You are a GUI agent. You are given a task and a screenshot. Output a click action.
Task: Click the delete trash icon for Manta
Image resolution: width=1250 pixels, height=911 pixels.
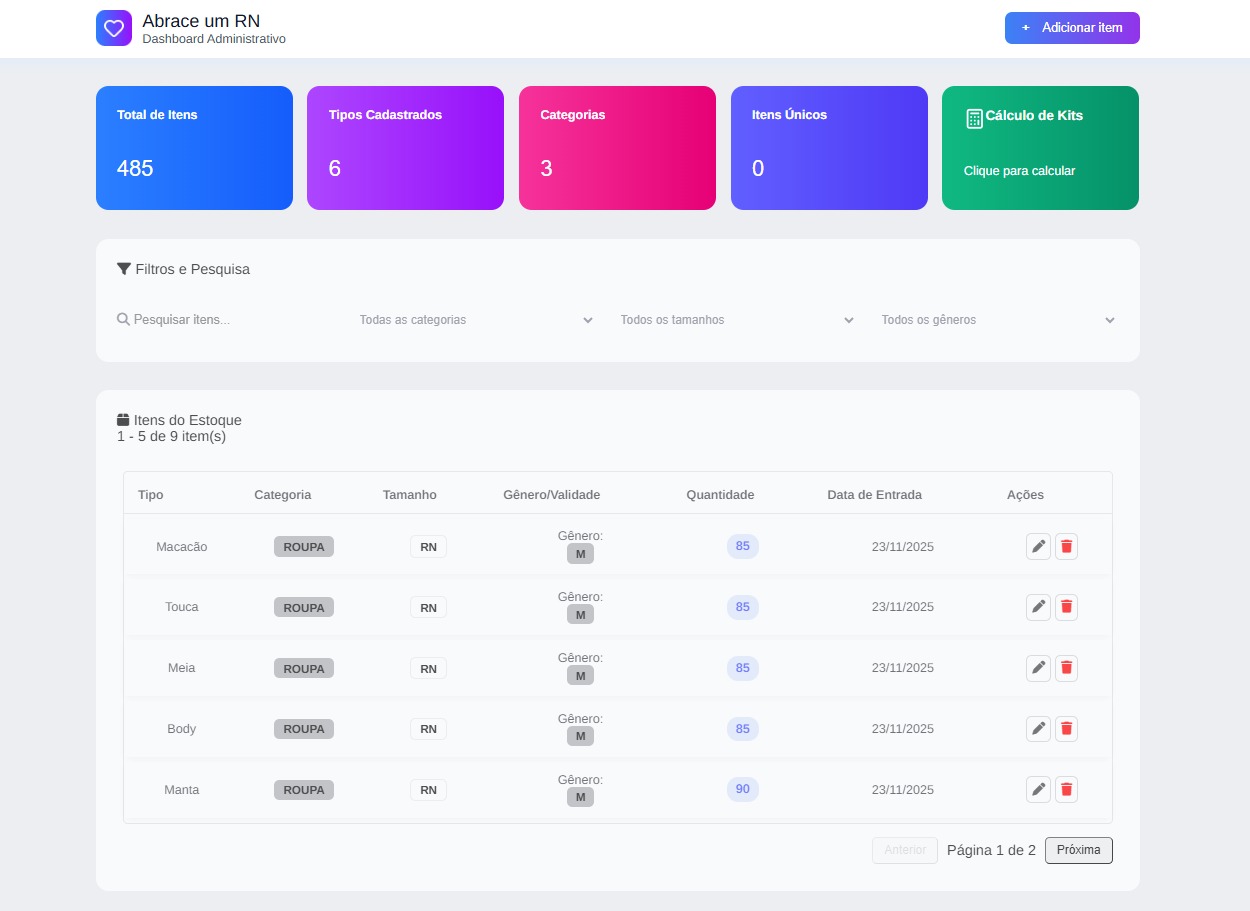click(1066, 789)
